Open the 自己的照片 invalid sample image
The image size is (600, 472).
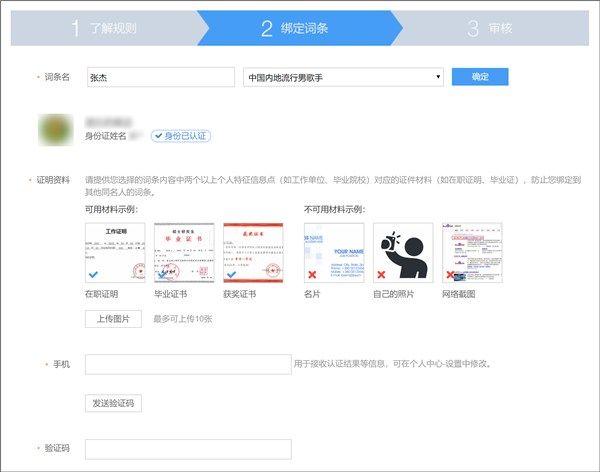[x=403, y=253]
